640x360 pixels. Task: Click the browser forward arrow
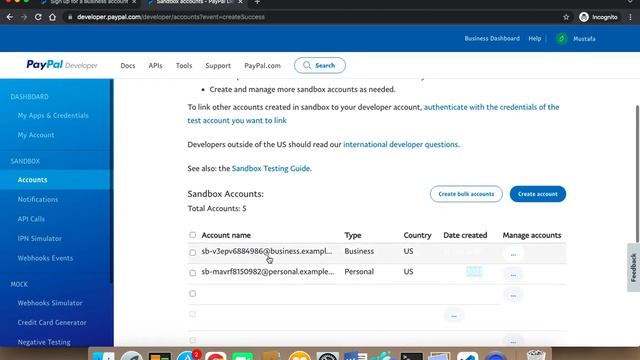pyautogui.click(x=24, y=17)
